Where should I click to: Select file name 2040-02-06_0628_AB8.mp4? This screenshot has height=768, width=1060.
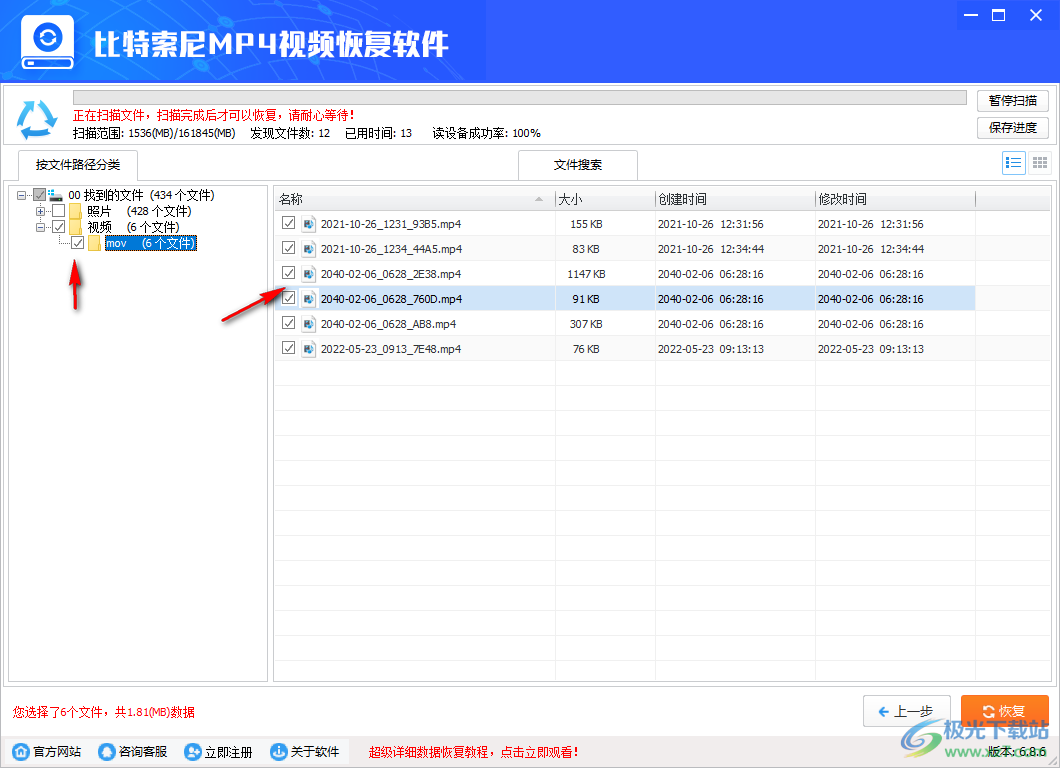[388, 324]
